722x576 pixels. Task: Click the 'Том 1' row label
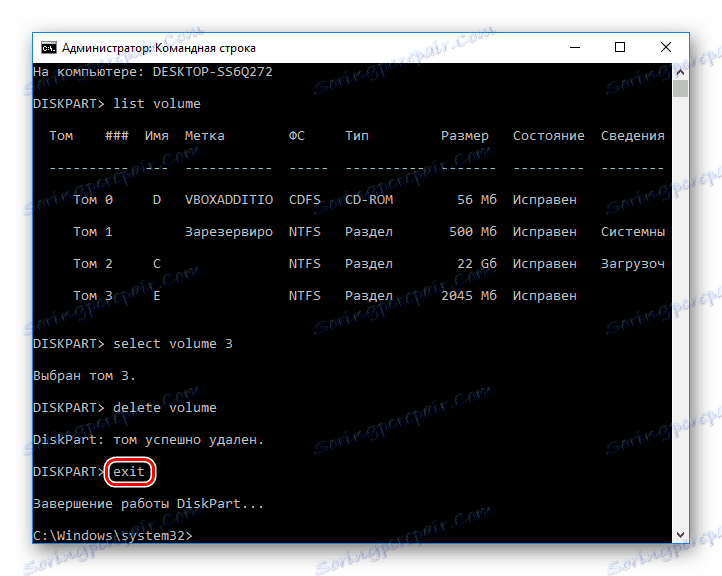[x=93, y=232]
